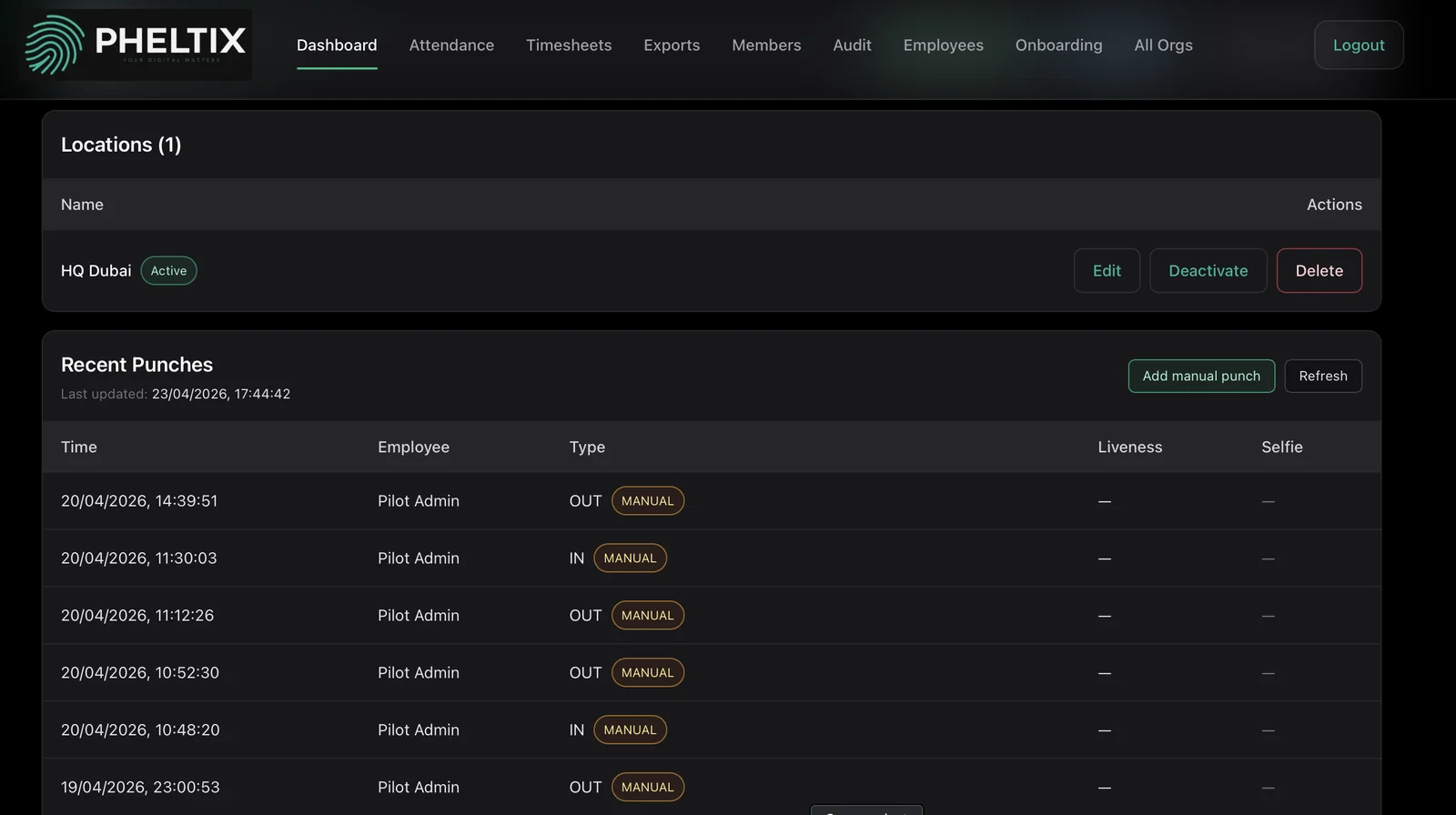Click the Dashboard tab

337,45
